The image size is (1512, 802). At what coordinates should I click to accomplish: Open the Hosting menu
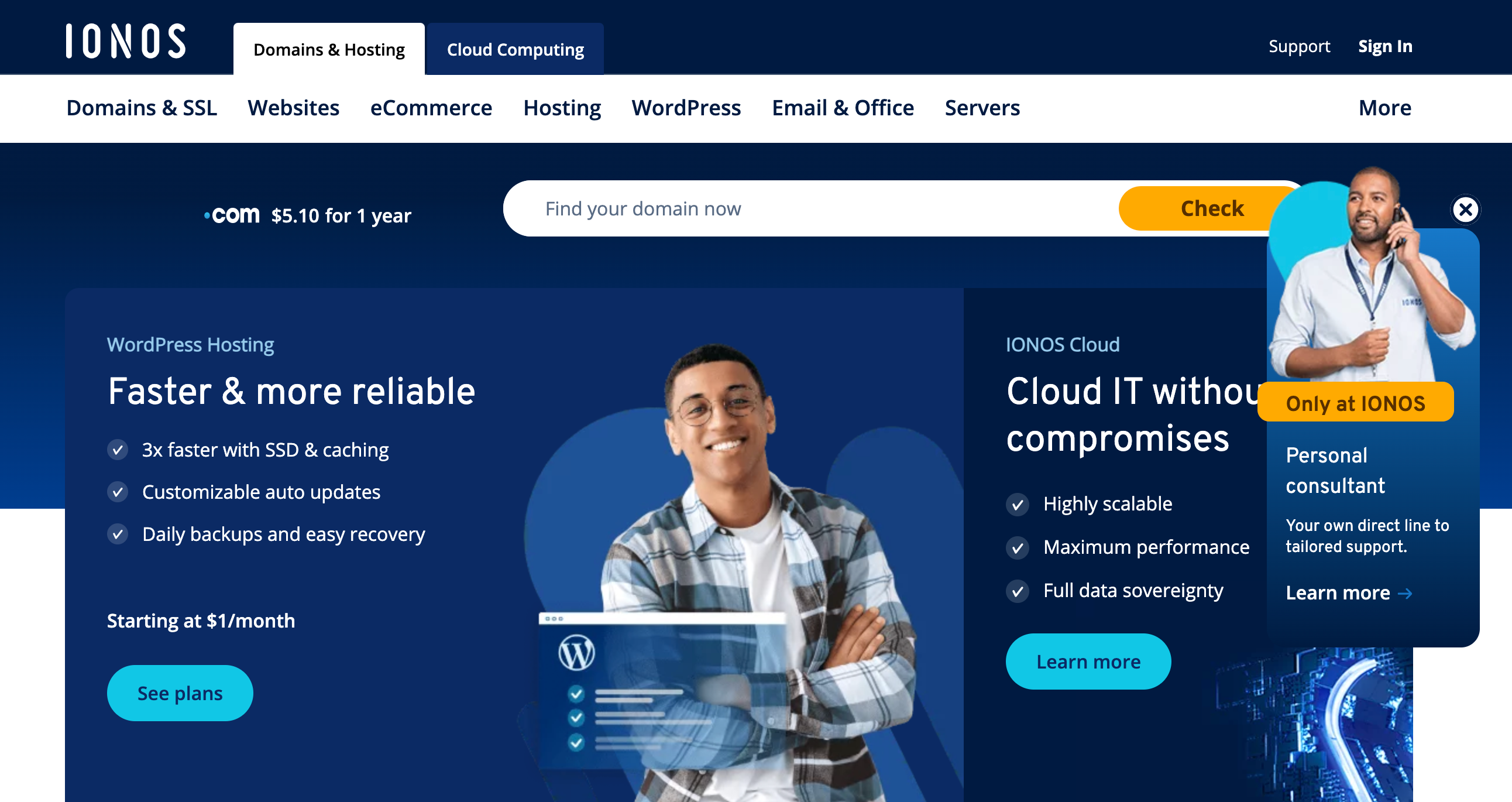click(562, 108)
